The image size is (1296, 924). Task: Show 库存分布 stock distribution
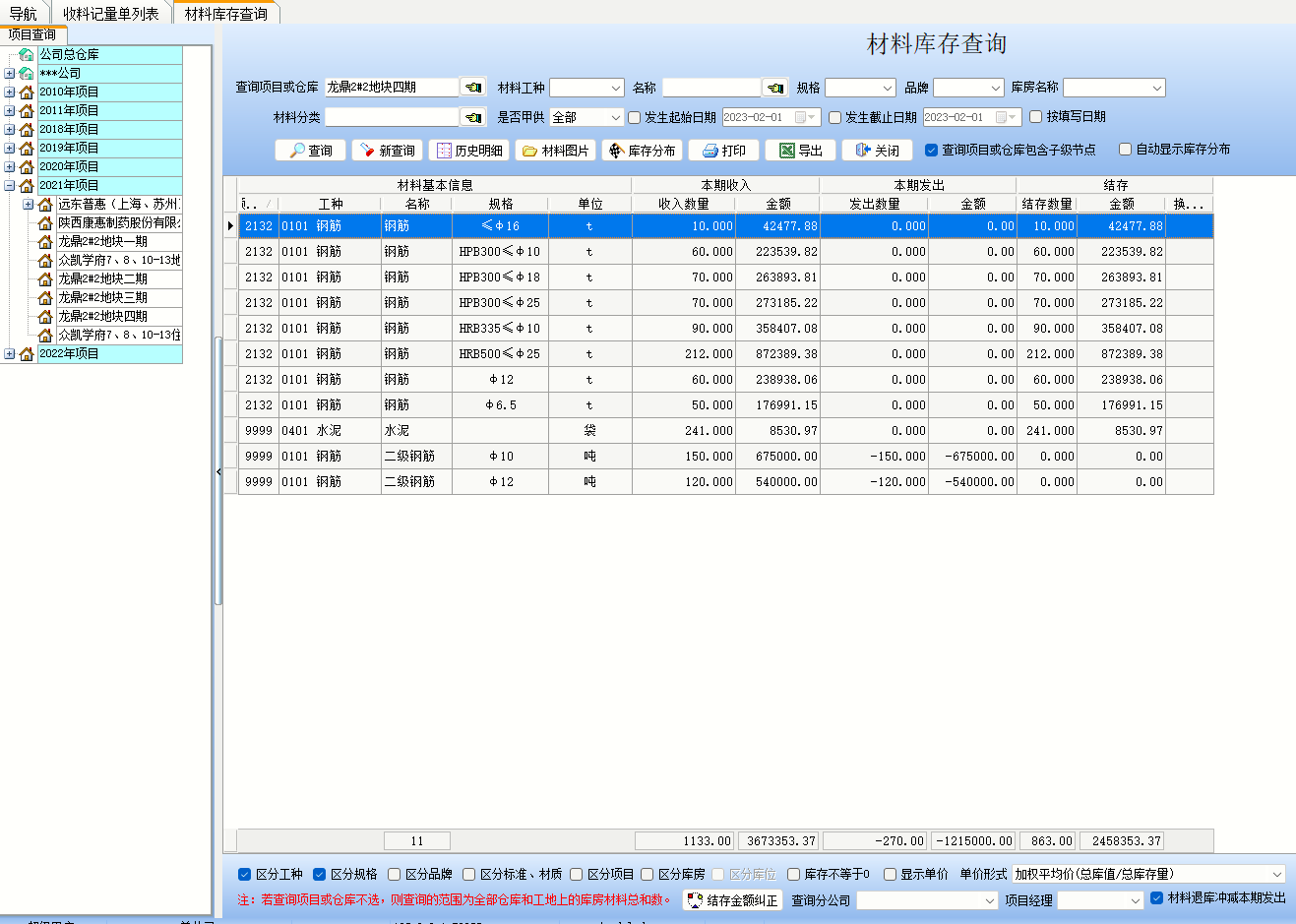coord(642,151)
